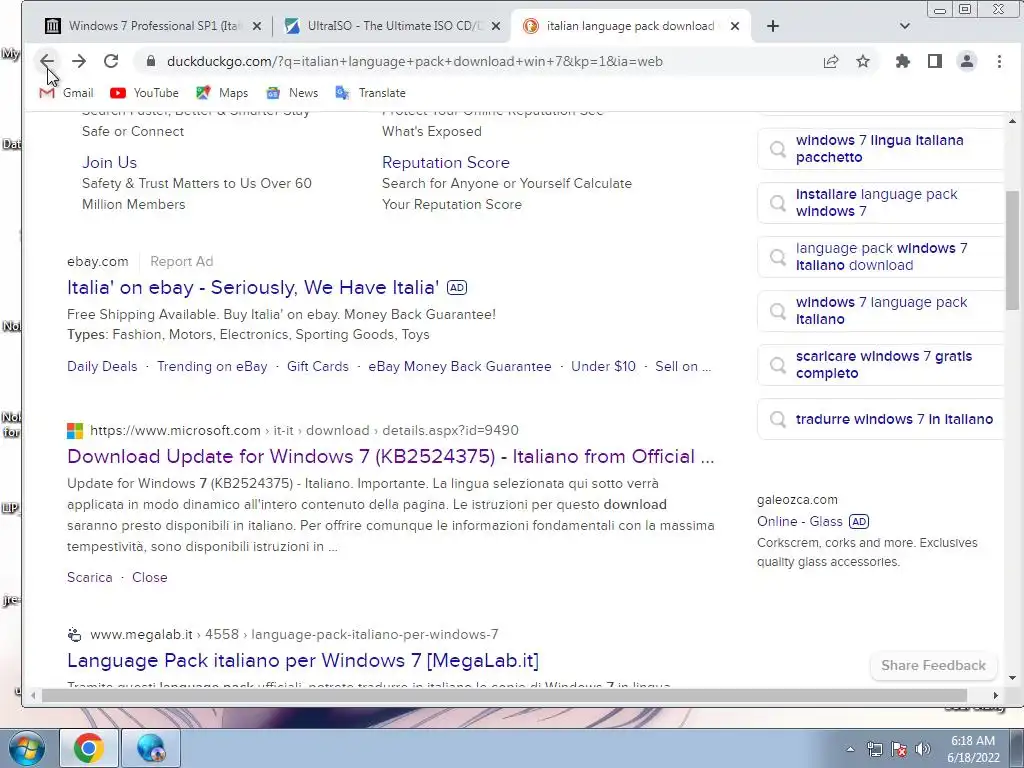The width and height of the screenshot is (1024, 768).
Task: Click the Close sublink under Microsoft result
Action: (x=150, y=577)
